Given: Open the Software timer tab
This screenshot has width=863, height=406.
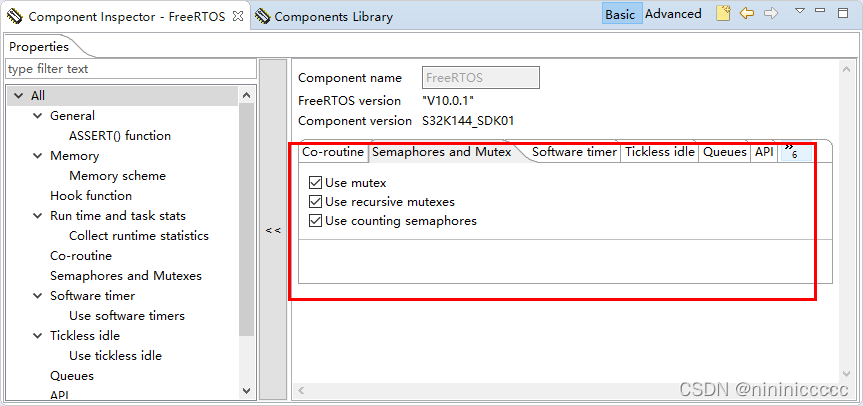Looking at the screenshot, I should [x=574, y=152].
